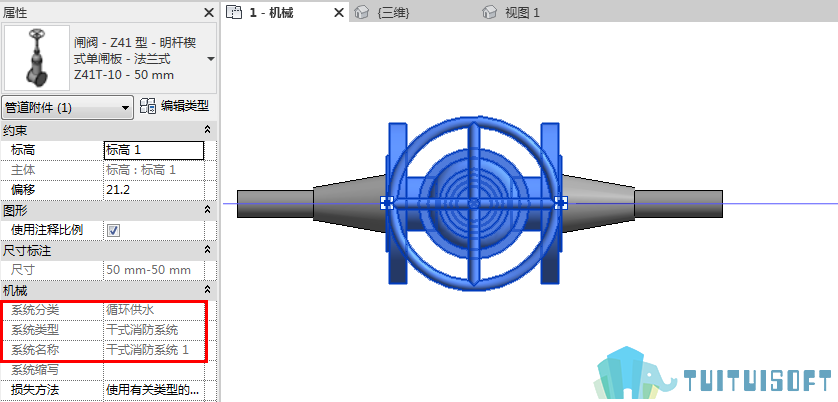Close the 1 - 机械 view tab
Screen dimensions: 838x402
(x=339, y=12)
